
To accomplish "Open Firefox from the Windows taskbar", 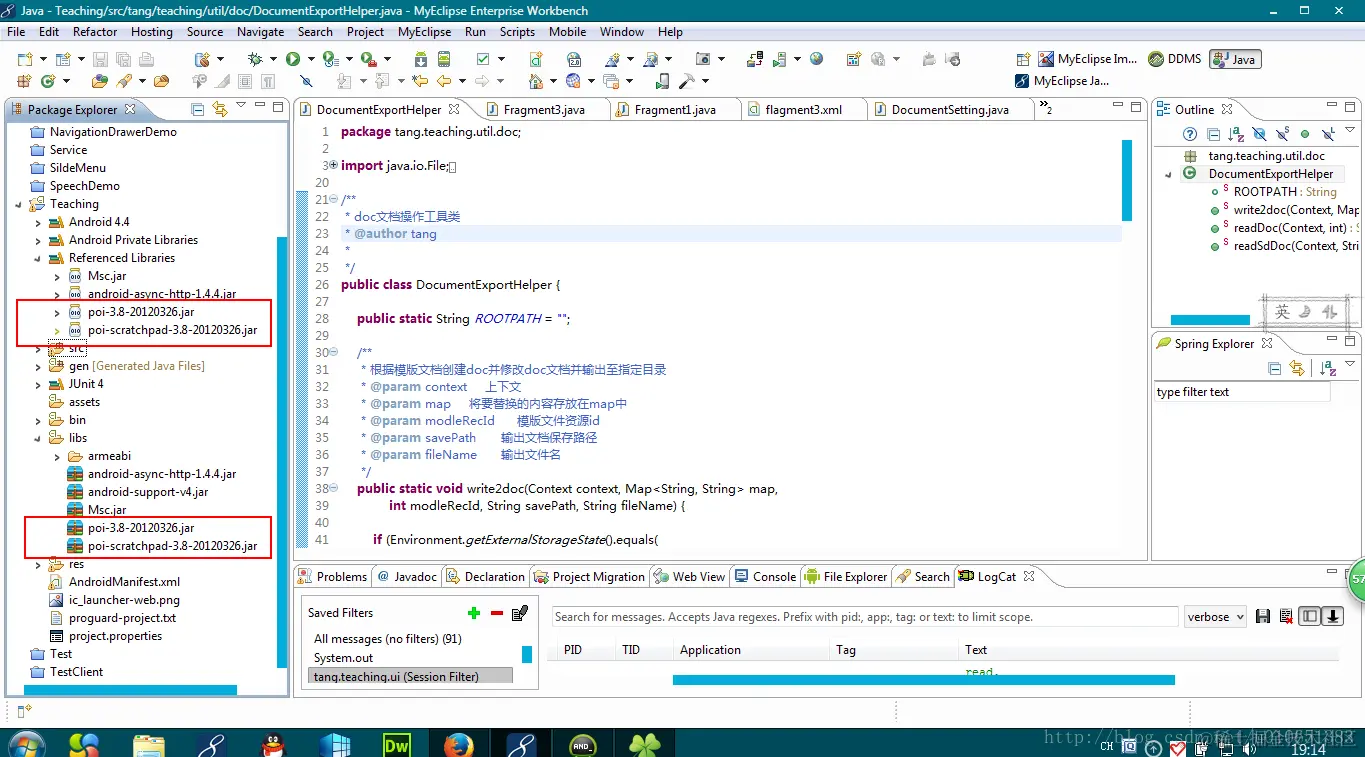I will point(458,745).
